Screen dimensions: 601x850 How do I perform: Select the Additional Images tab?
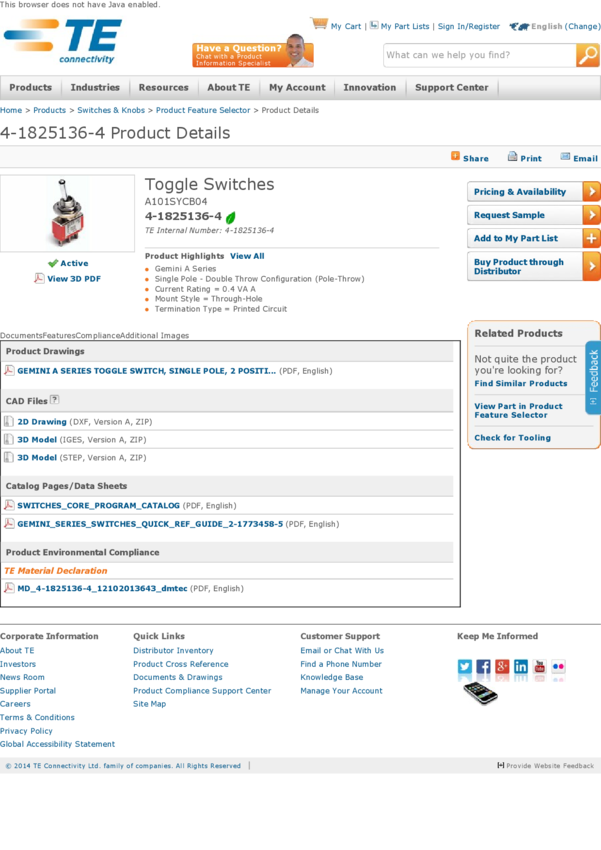coord(154,336)
